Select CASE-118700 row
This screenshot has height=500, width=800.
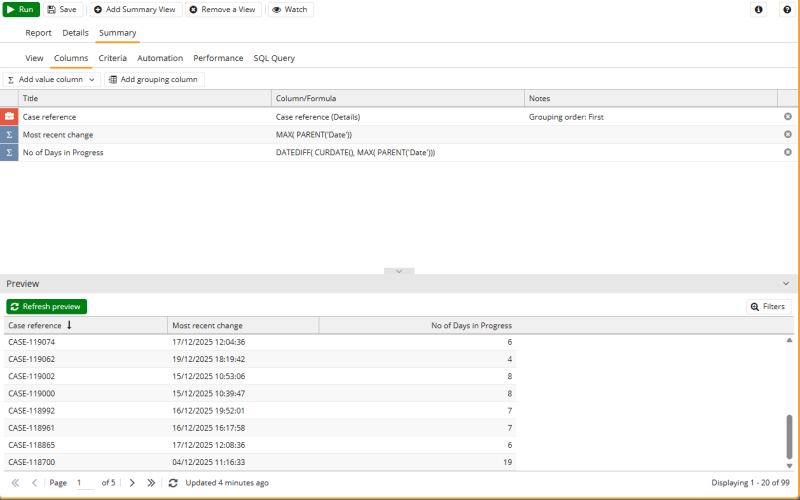[x=260, y=462]
